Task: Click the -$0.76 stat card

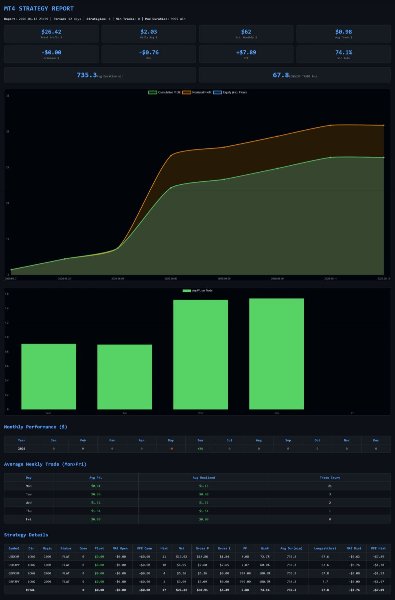Action: pyautogui.click(x=149, y=54)
